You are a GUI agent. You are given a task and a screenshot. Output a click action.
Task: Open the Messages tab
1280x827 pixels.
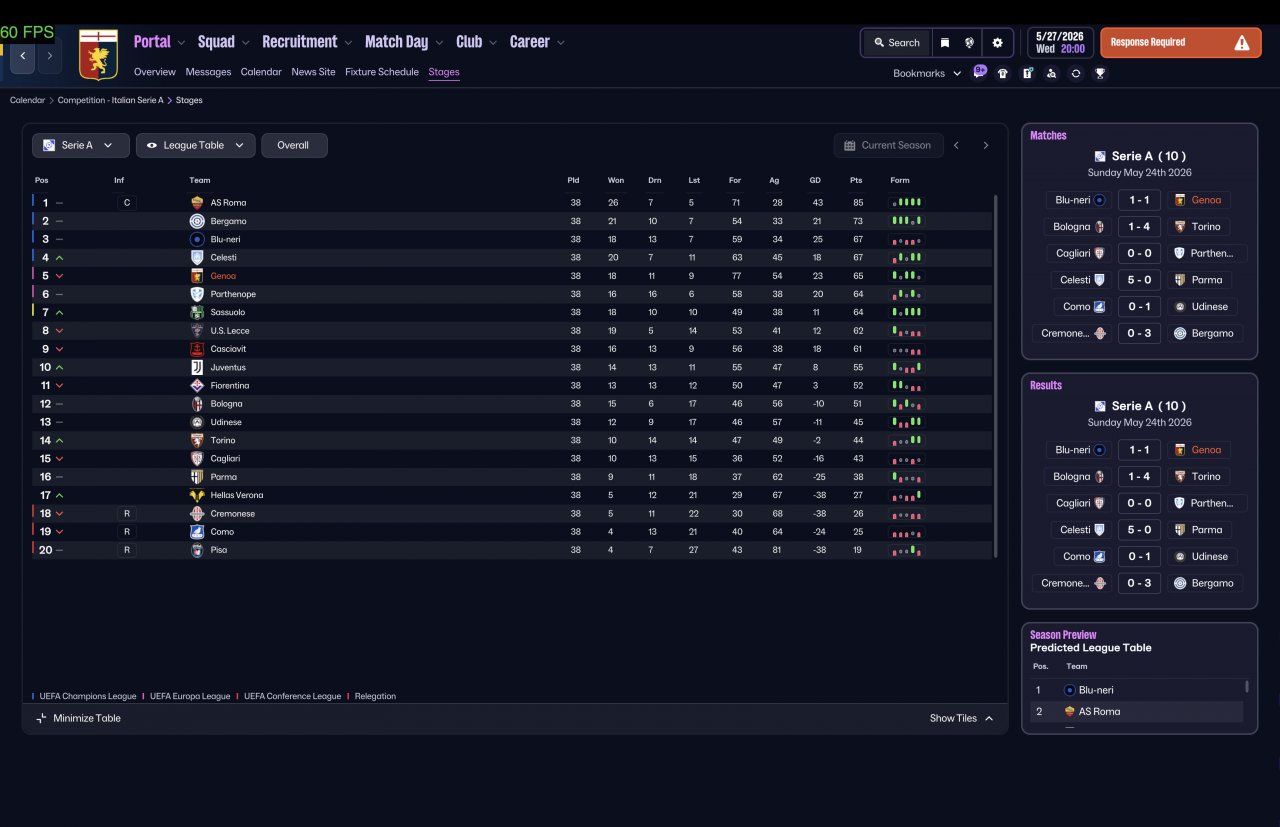click(208, 72)
